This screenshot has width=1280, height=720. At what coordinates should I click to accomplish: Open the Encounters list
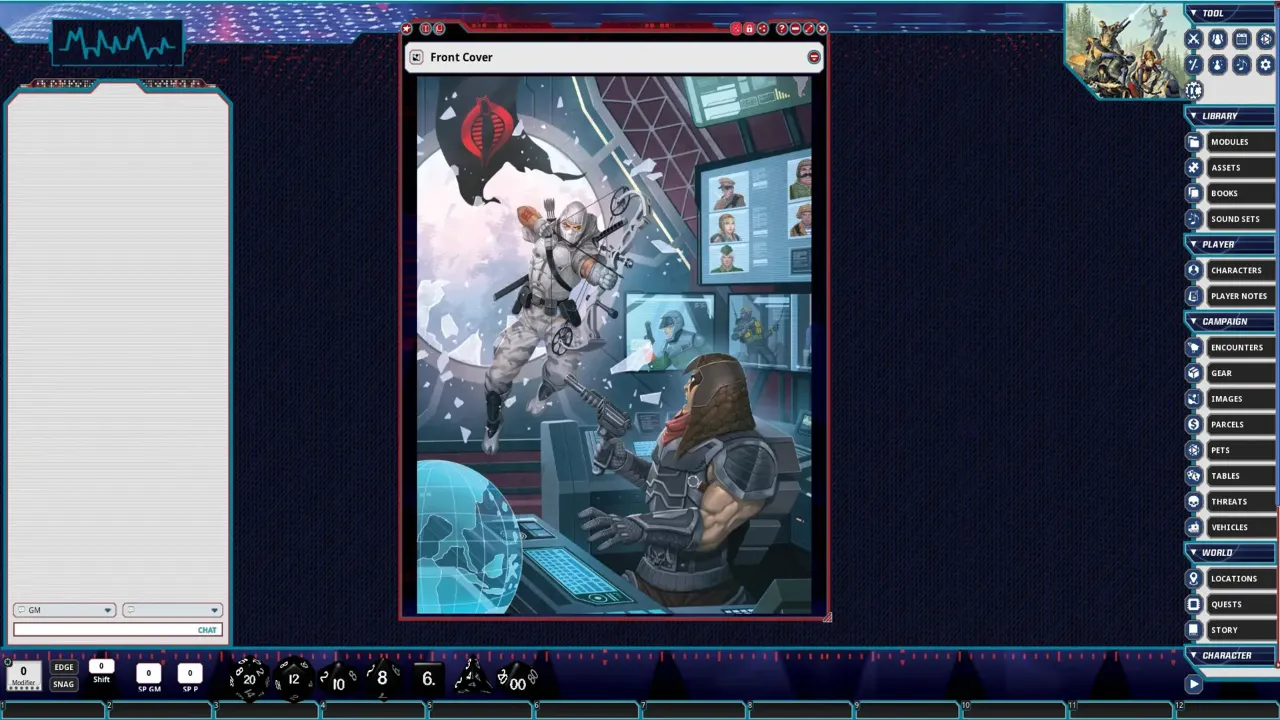[1239, 347]
